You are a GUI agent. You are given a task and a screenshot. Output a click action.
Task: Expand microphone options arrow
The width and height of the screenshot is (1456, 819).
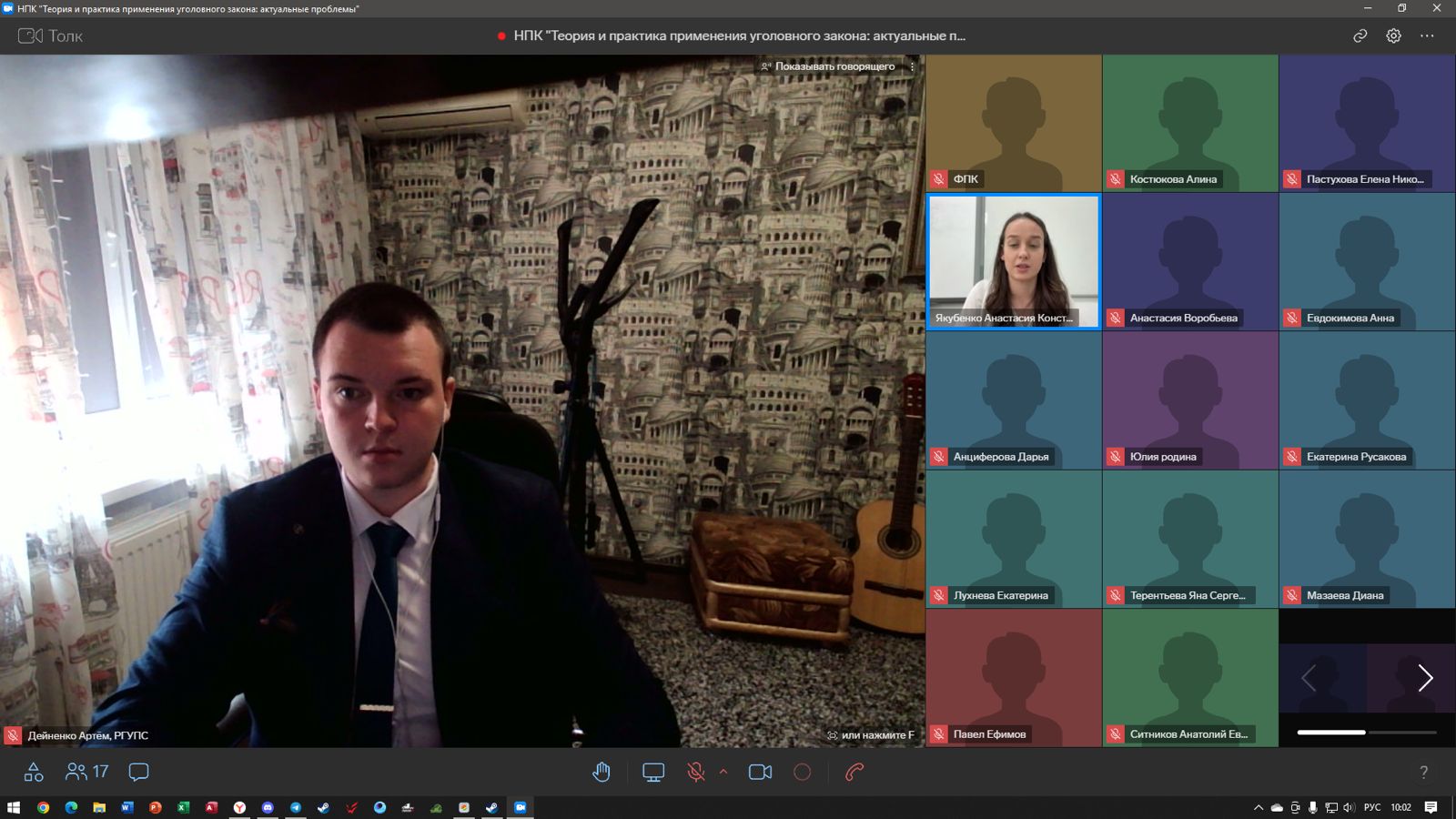[723, 772]
